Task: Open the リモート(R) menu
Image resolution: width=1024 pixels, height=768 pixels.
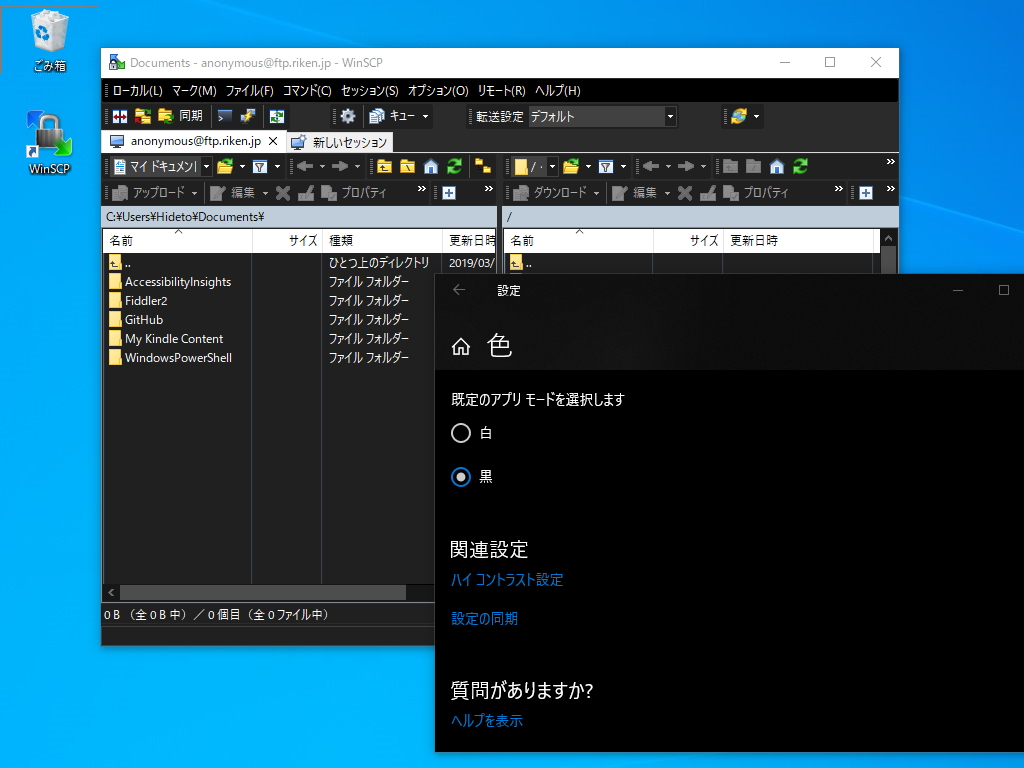Action: click(x=505, y=91)
